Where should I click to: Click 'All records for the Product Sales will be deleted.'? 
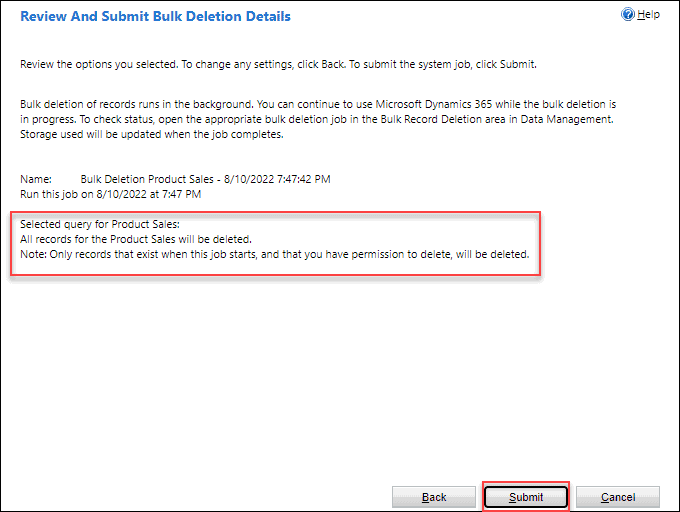click(x=136, y=239)
